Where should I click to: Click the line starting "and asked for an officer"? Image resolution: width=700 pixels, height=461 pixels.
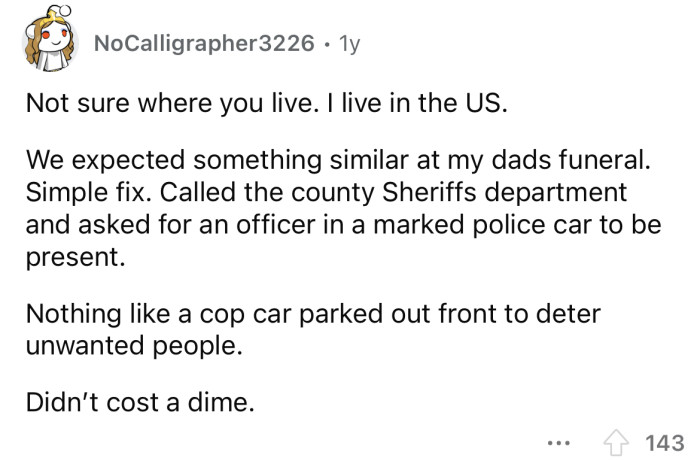(343, 225)
